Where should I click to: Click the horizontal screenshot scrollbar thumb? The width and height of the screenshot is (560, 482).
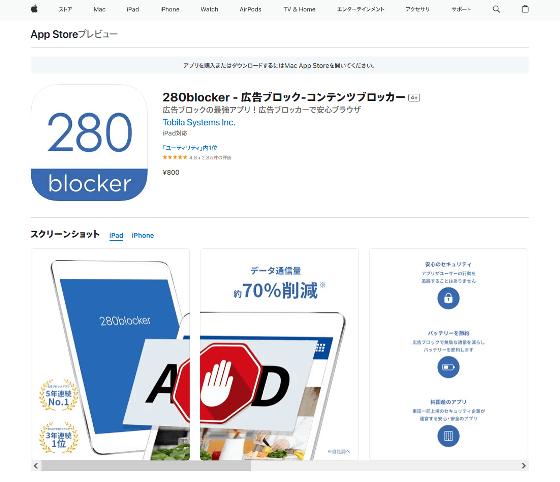(146, 466)
